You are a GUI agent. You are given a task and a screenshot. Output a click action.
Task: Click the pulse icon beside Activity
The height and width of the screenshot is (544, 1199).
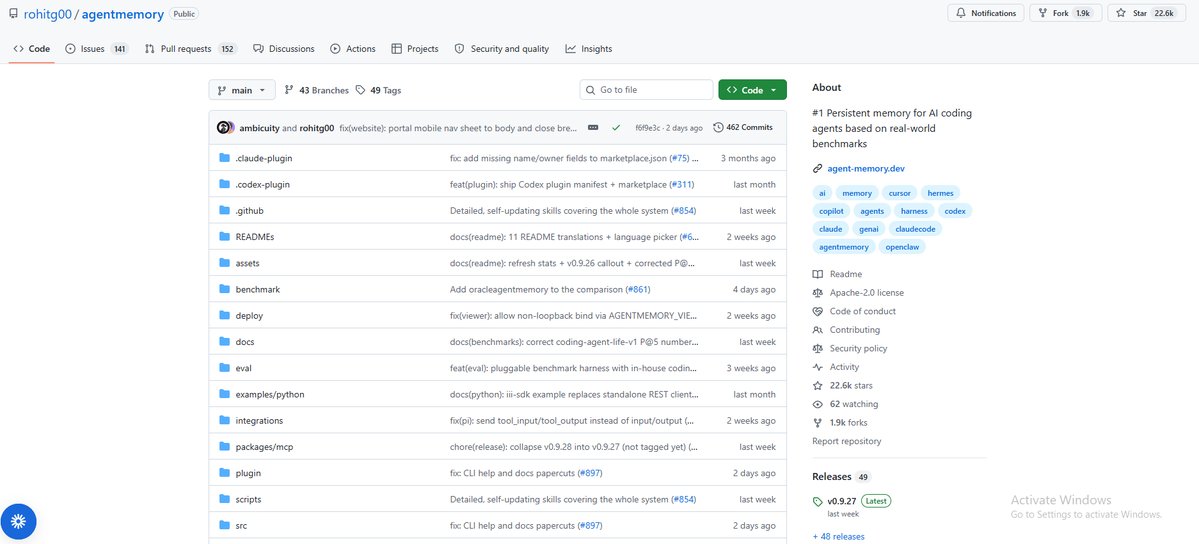(817, 367)
